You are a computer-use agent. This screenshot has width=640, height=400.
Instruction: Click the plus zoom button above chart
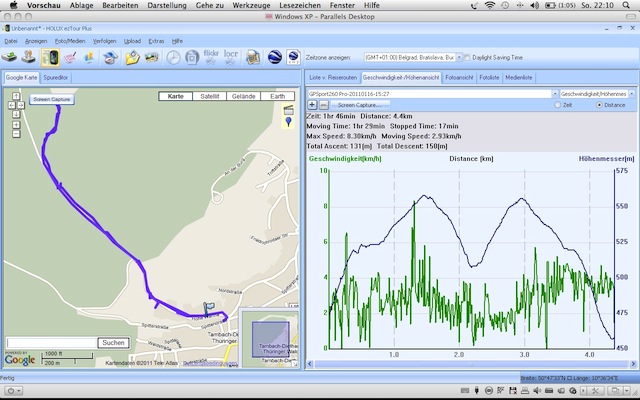[311, 104]
